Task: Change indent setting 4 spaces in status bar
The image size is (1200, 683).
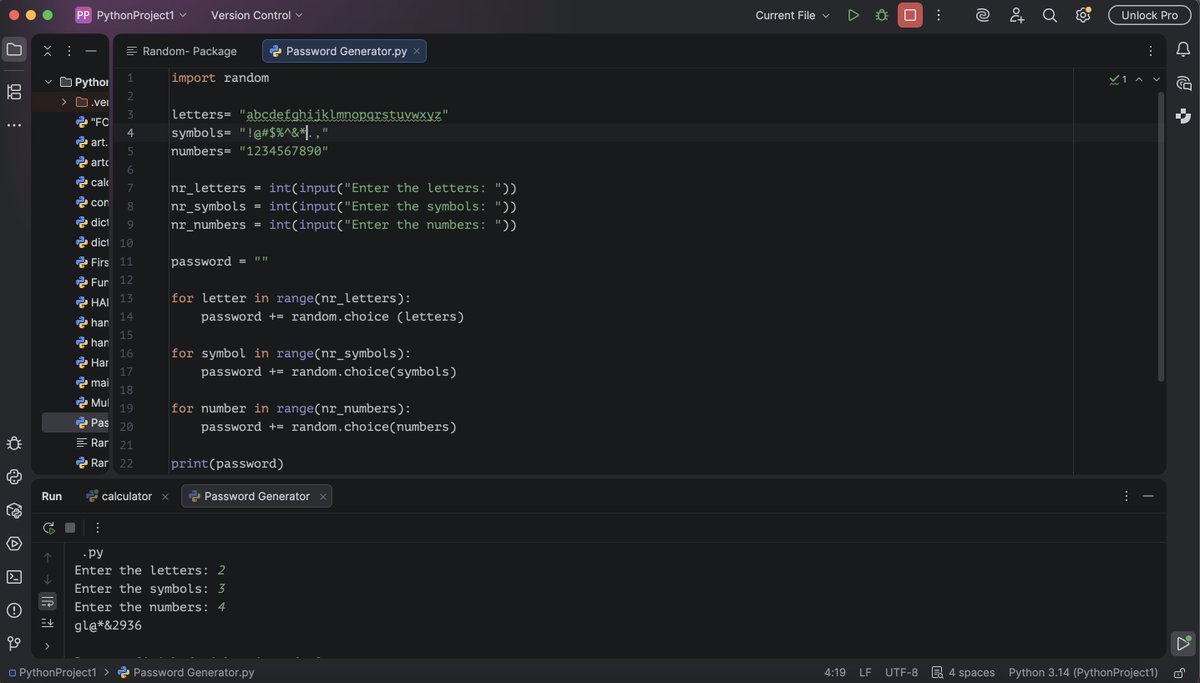Action: tap(963, 672)
